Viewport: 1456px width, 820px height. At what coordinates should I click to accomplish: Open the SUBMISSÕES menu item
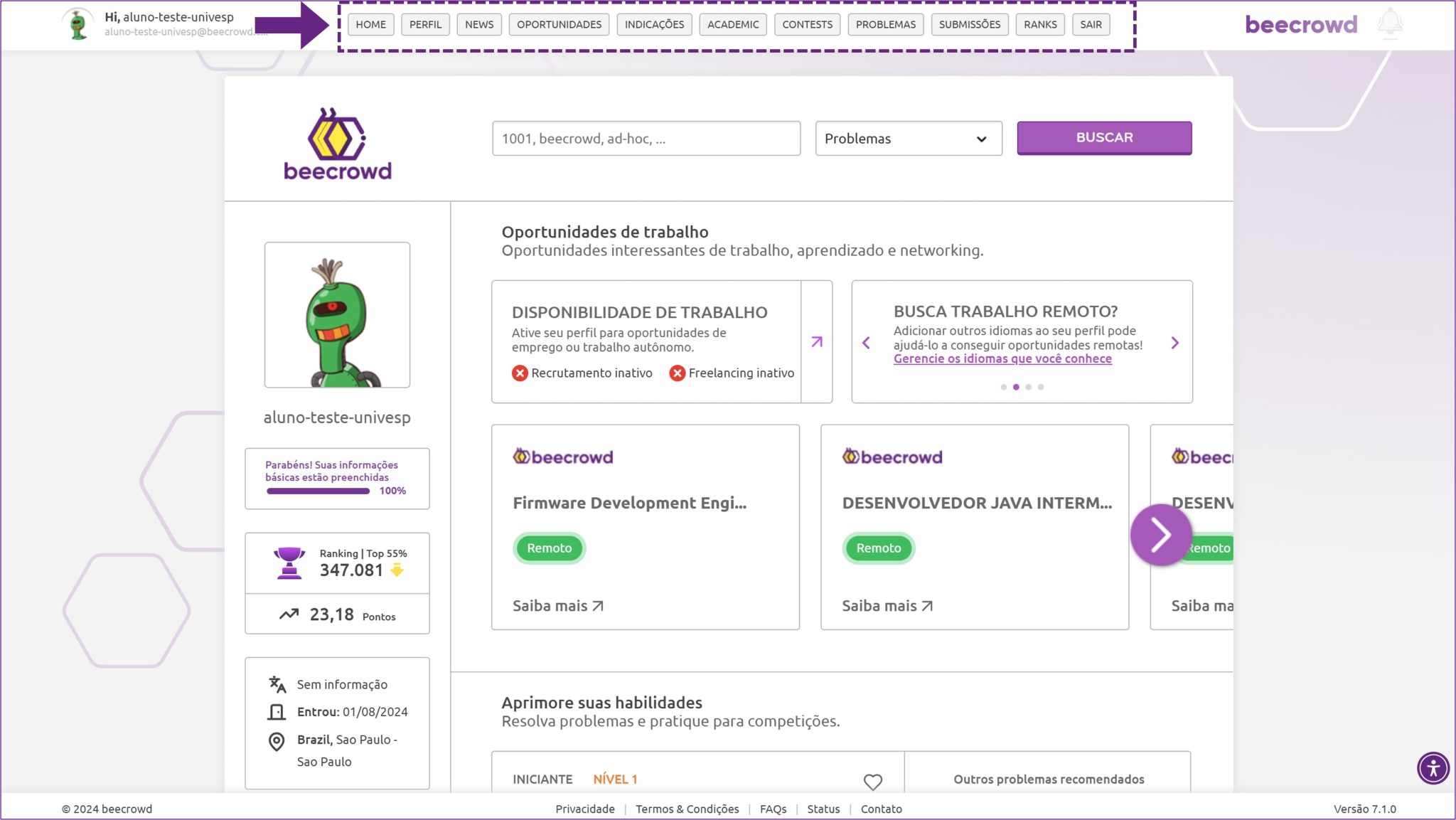pos(969,24)
